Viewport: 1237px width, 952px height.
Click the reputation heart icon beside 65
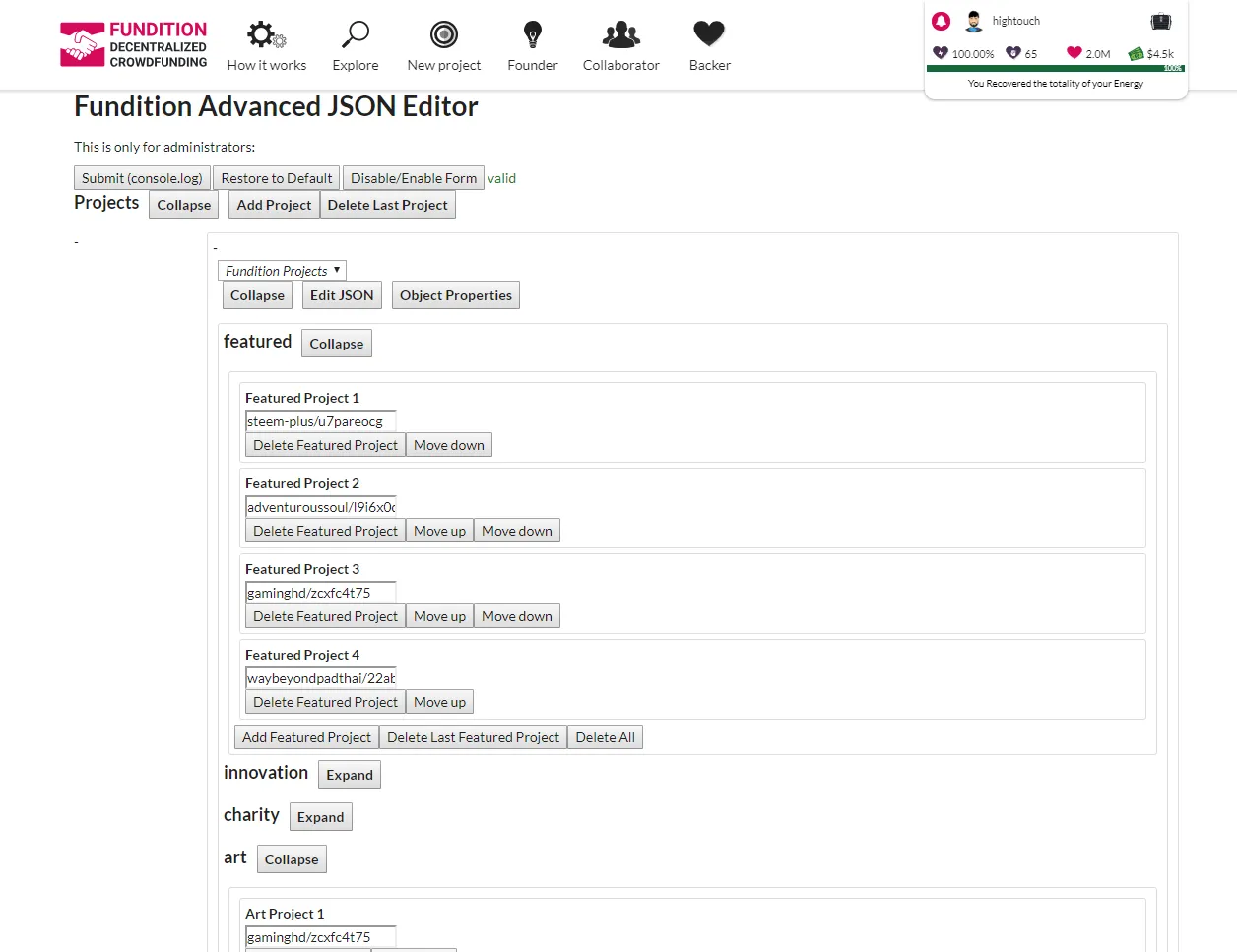pos(1013,53)
